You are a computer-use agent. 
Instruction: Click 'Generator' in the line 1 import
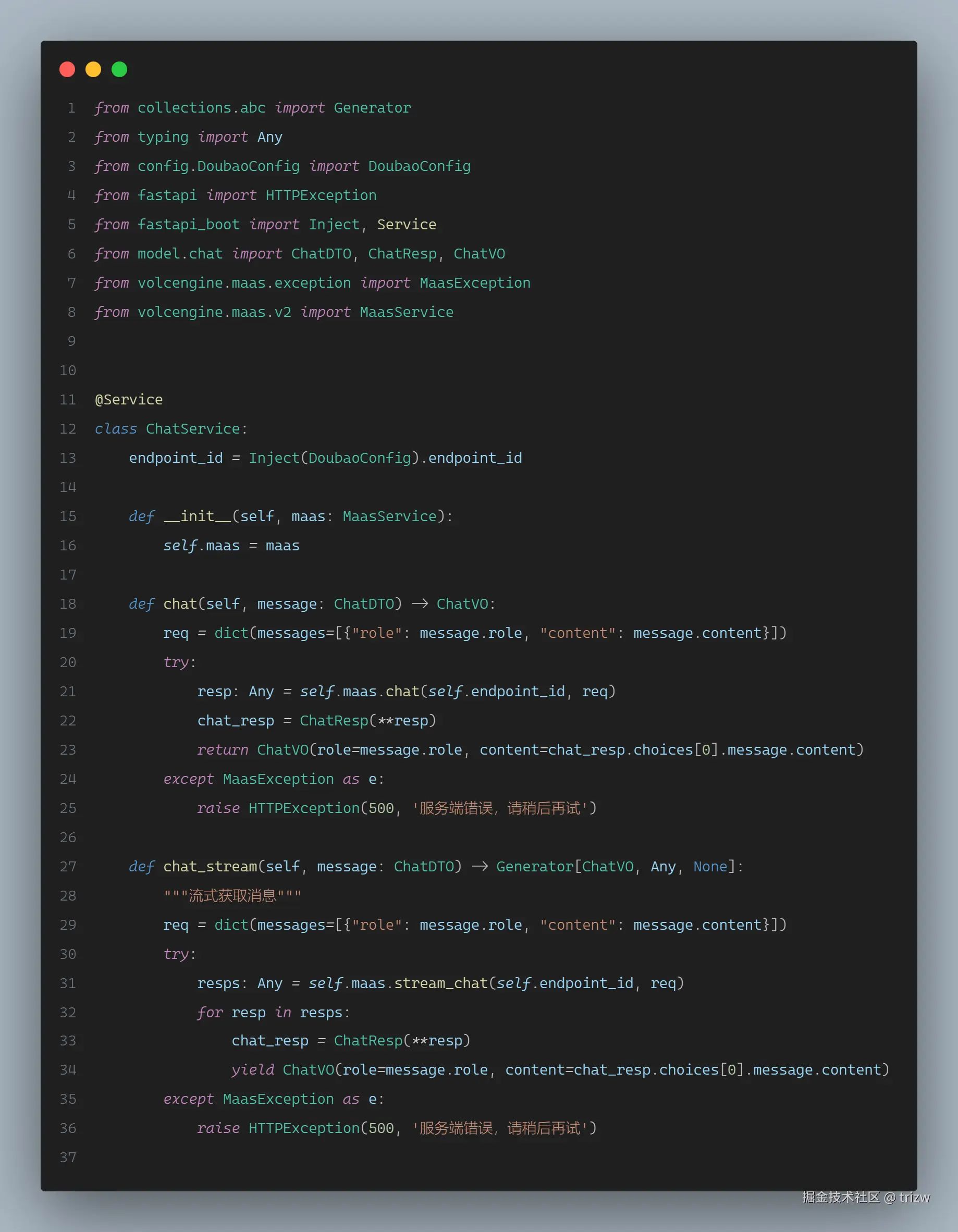[372, 108]
